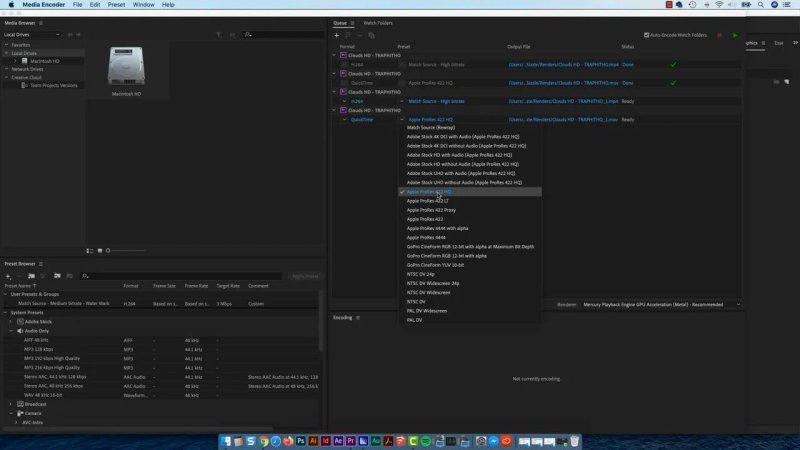Image resolution: width=800 pixels, height=450 pixels.
Task: Collapse User Presets & Groups section
Action: [x=6, y=294]
